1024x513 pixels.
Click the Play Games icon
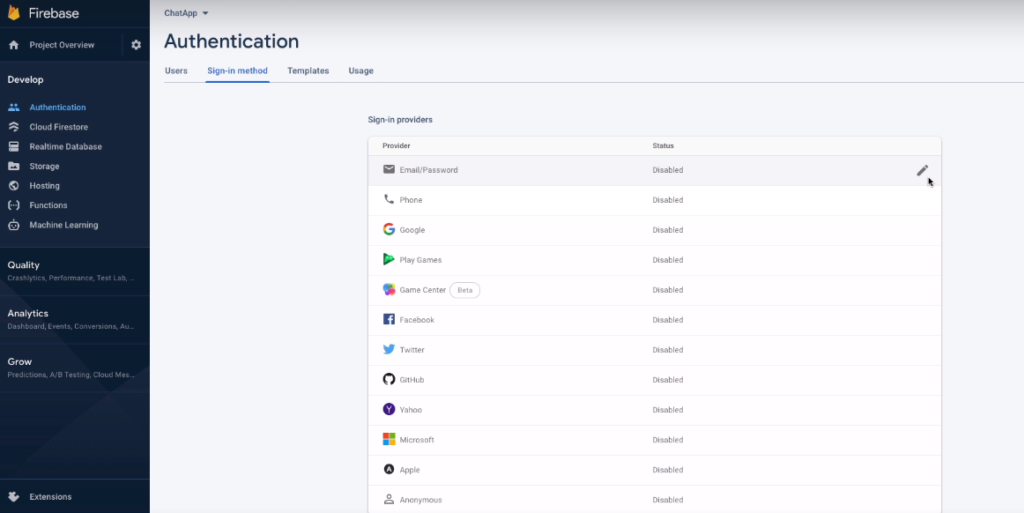coord(389,260)
